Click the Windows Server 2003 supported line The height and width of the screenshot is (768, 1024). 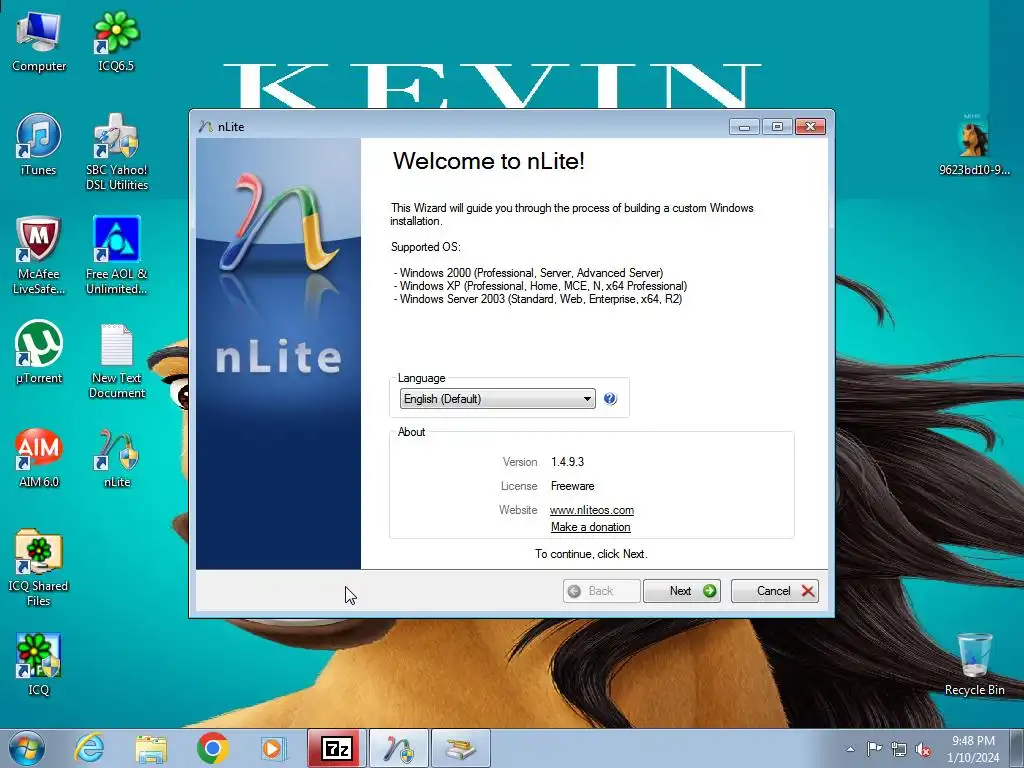pos(538,299)
